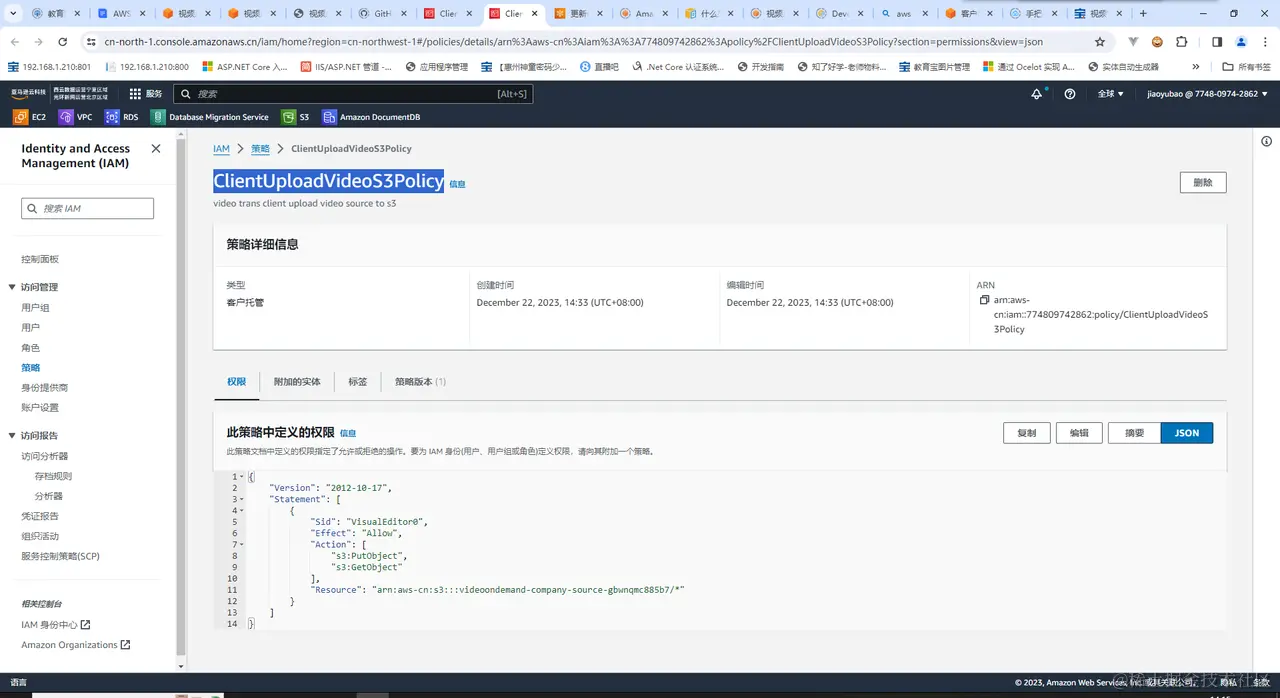Open the info panel icon at right edge

pos(1267,142)
